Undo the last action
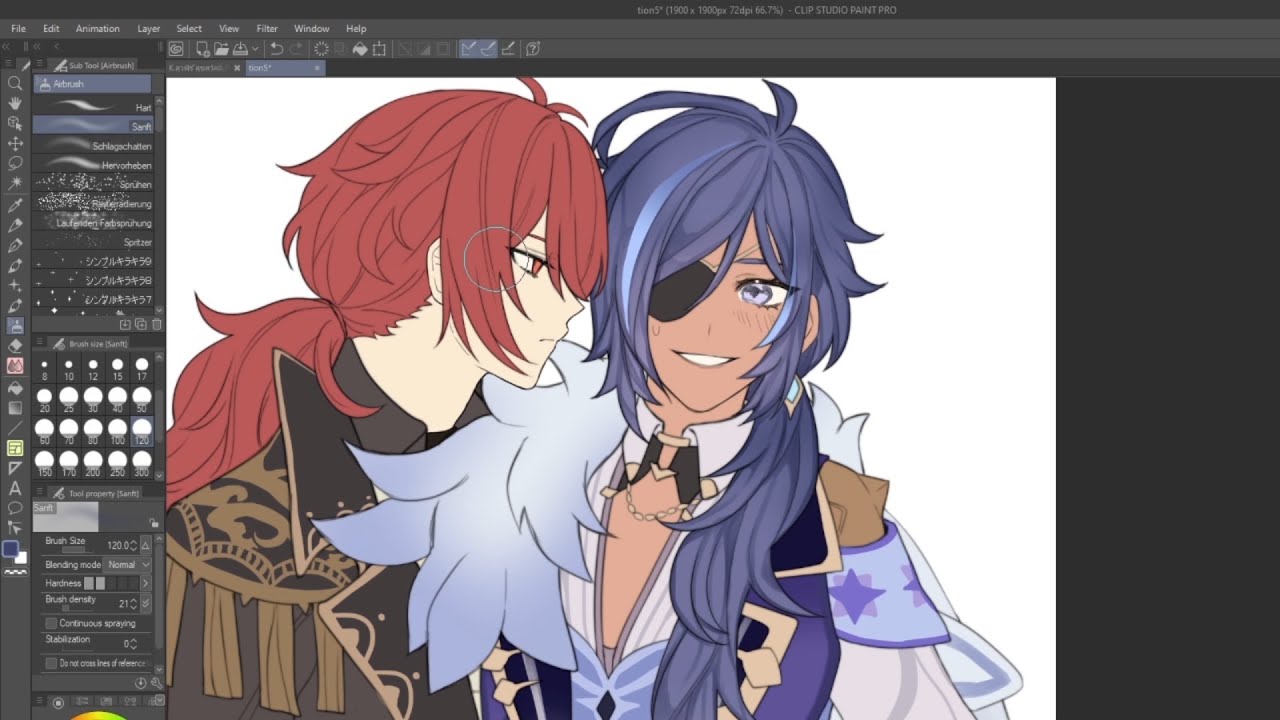 (276, 48)
